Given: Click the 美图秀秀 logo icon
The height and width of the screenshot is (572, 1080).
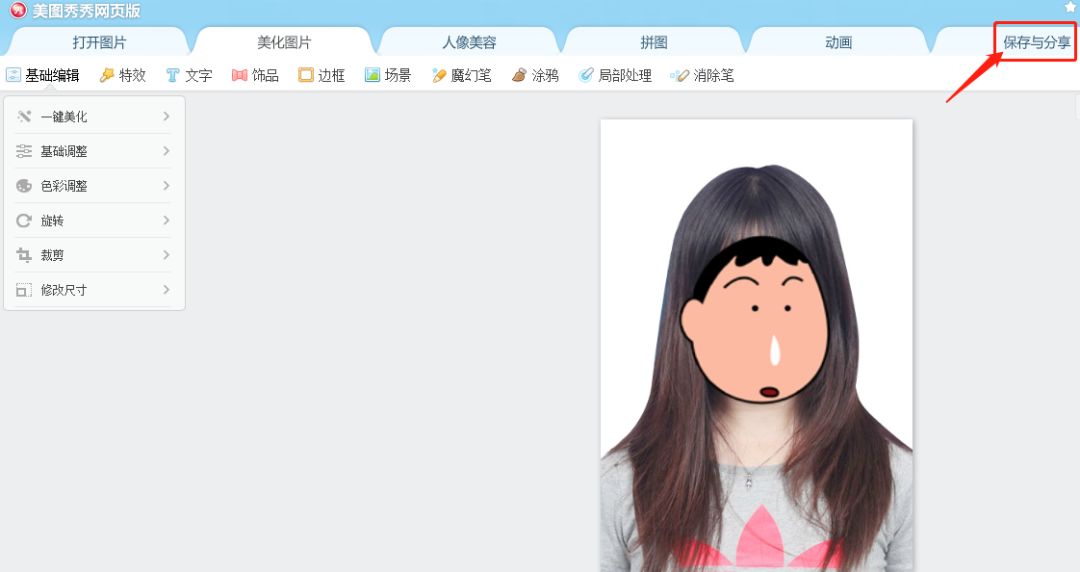Looking at the screenshot, I should coord(17,10).
